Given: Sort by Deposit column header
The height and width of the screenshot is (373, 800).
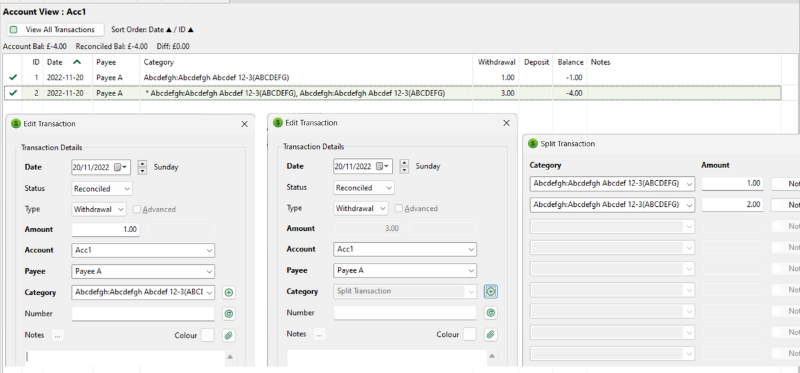Looking at the screenshot, I should click(x=536, y=62).
